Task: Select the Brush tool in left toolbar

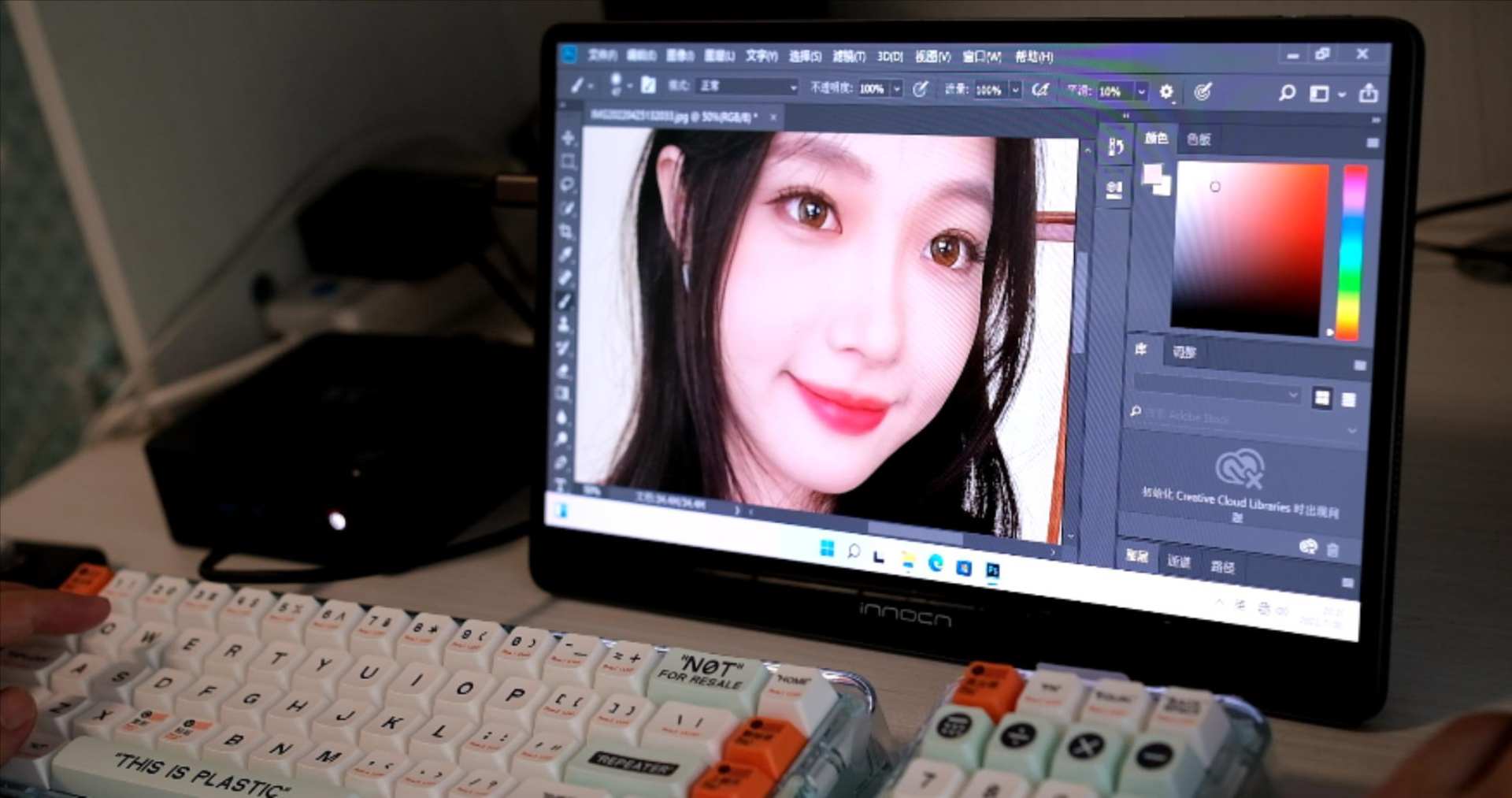Action: (x=565, y=301)
